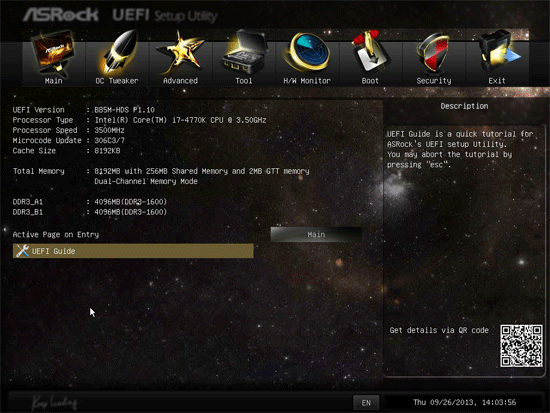Click the date and time display
The height and width of the screenshot is (413, 550).
coord(464,402)
